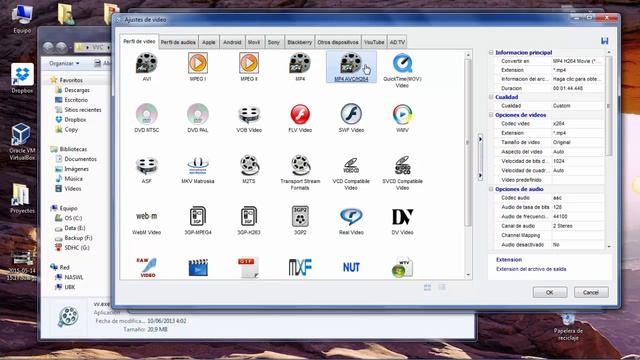Image resolution: width=640 pixels, height=360 pixels.
Task: Choose the 3GP-H263 format icon
Action: [249, 216]
